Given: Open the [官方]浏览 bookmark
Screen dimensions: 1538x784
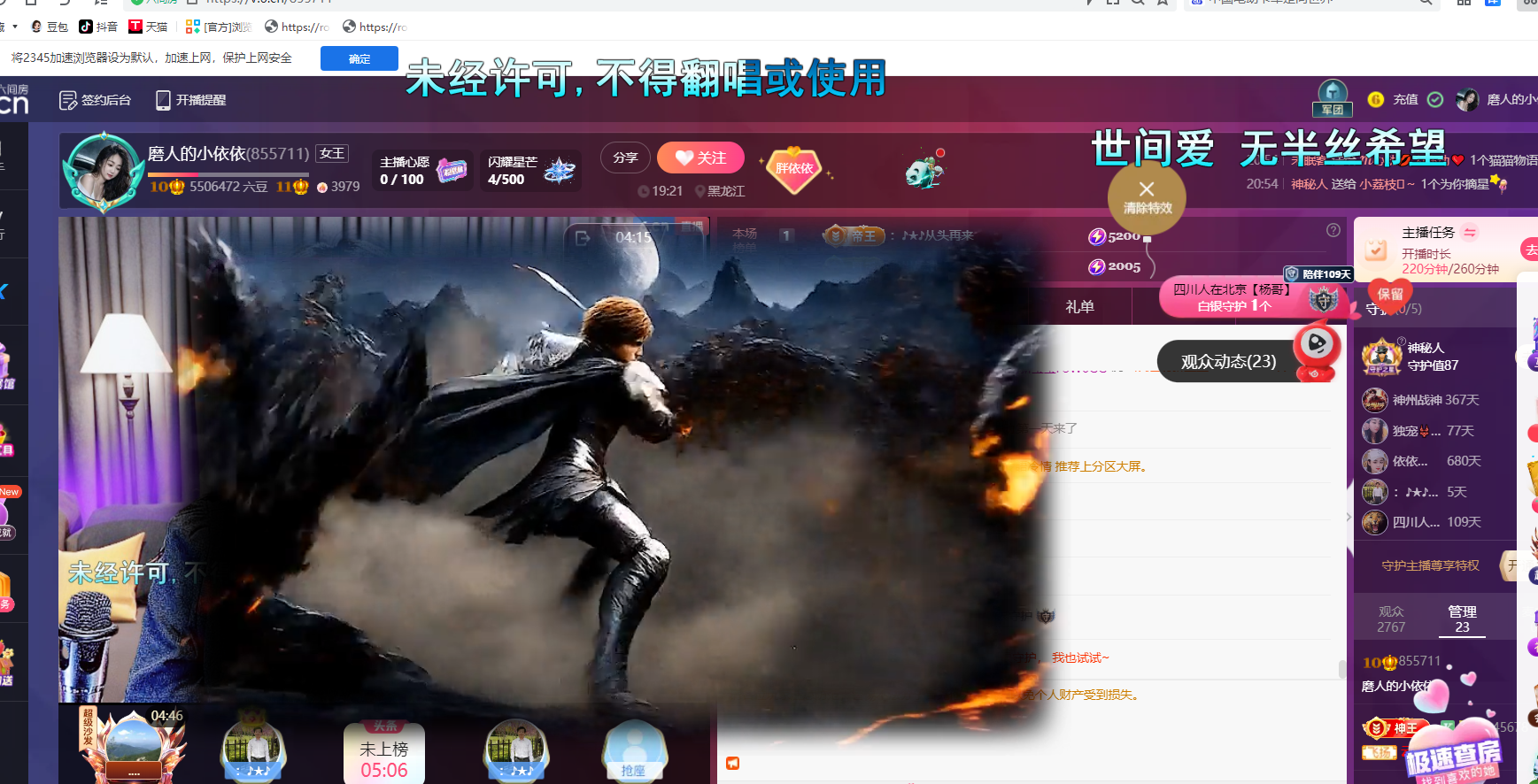Looking at the screenshot, I should tap(219, 27).
